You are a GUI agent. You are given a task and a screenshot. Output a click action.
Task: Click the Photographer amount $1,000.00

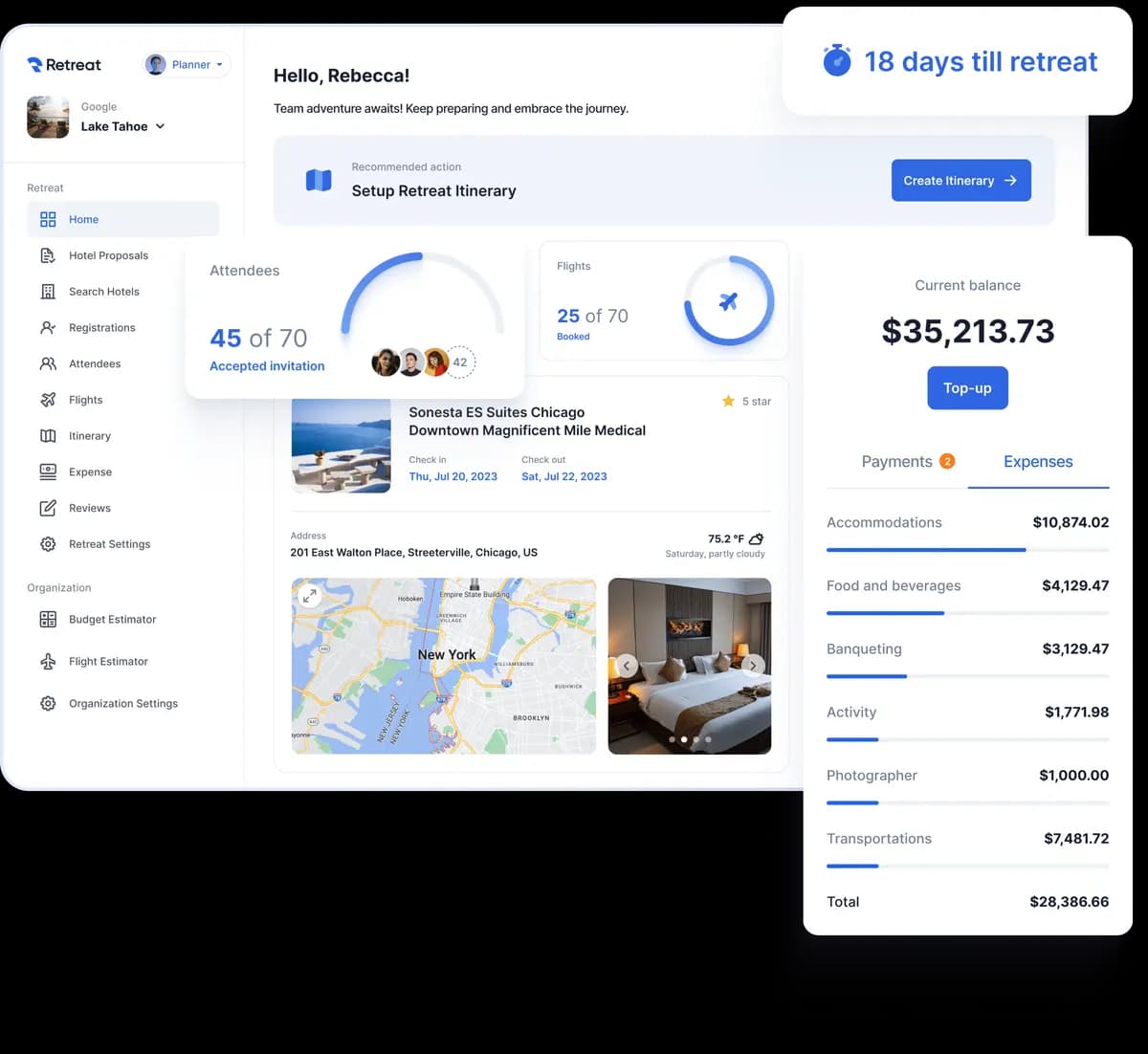(x=1074, y=776)
